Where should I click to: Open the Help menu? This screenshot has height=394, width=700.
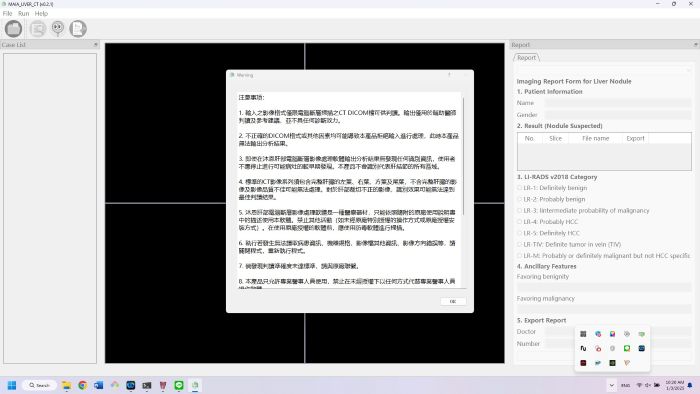pos(41,14)
